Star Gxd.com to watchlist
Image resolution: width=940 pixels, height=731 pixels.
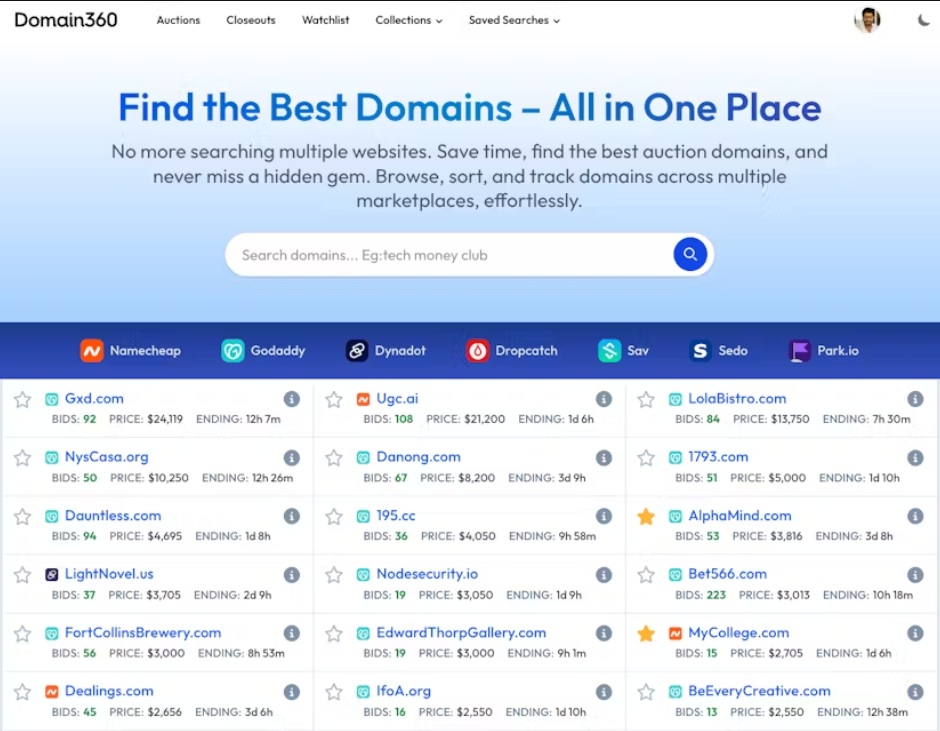tap(23, 399)
